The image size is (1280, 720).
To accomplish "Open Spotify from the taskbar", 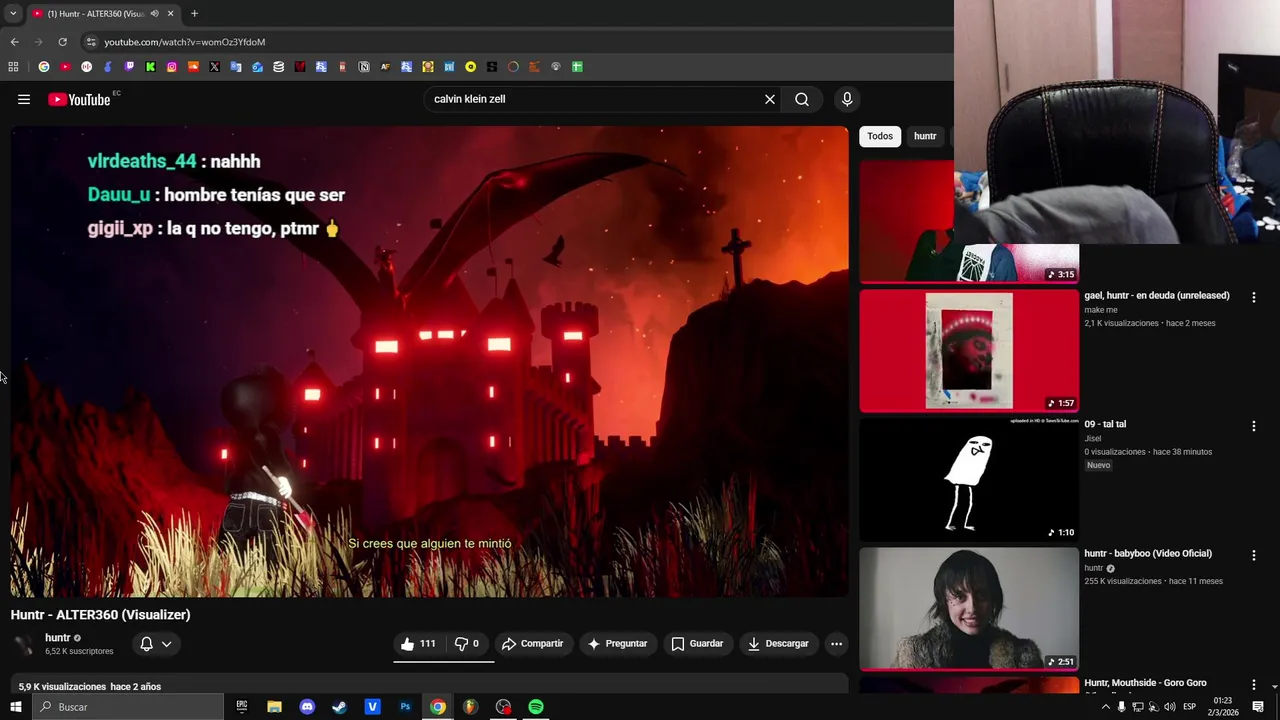I will pos(536,707).
